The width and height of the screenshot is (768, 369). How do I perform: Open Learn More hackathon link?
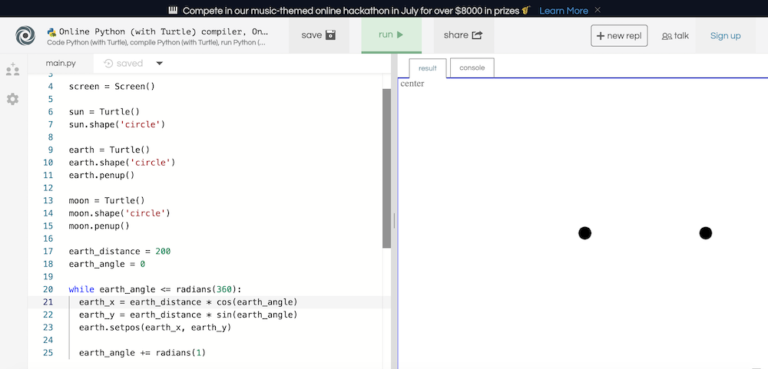(564, 10)
